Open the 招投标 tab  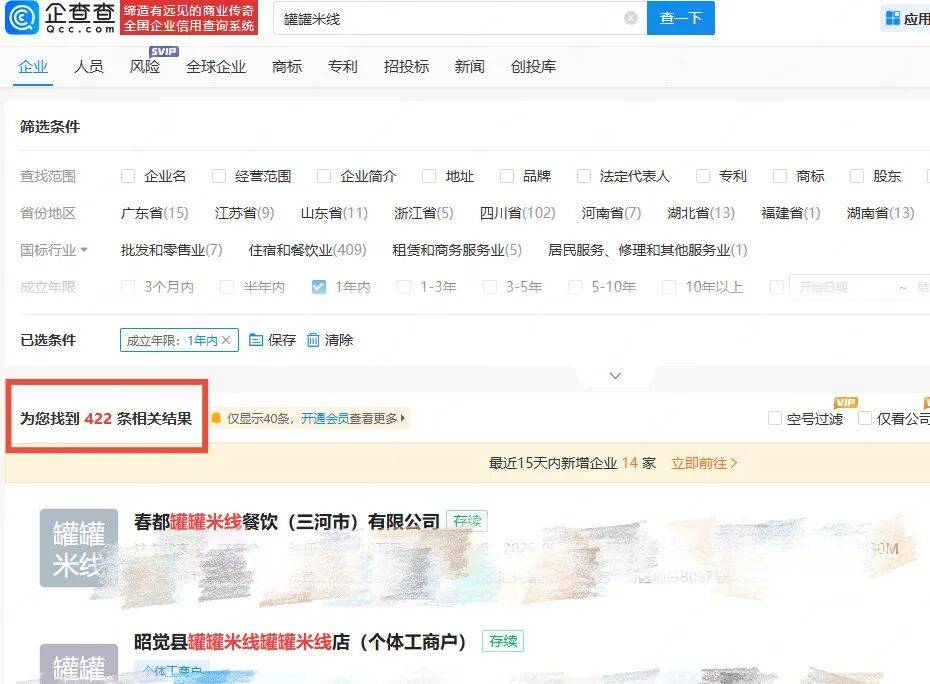(406, 67)
